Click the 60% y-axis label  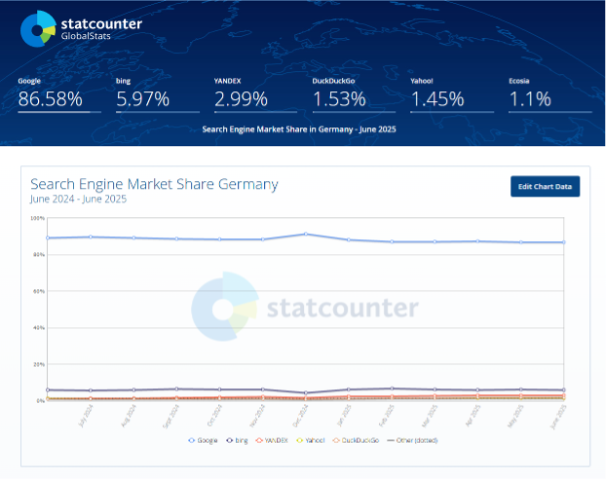pos(39,291)
